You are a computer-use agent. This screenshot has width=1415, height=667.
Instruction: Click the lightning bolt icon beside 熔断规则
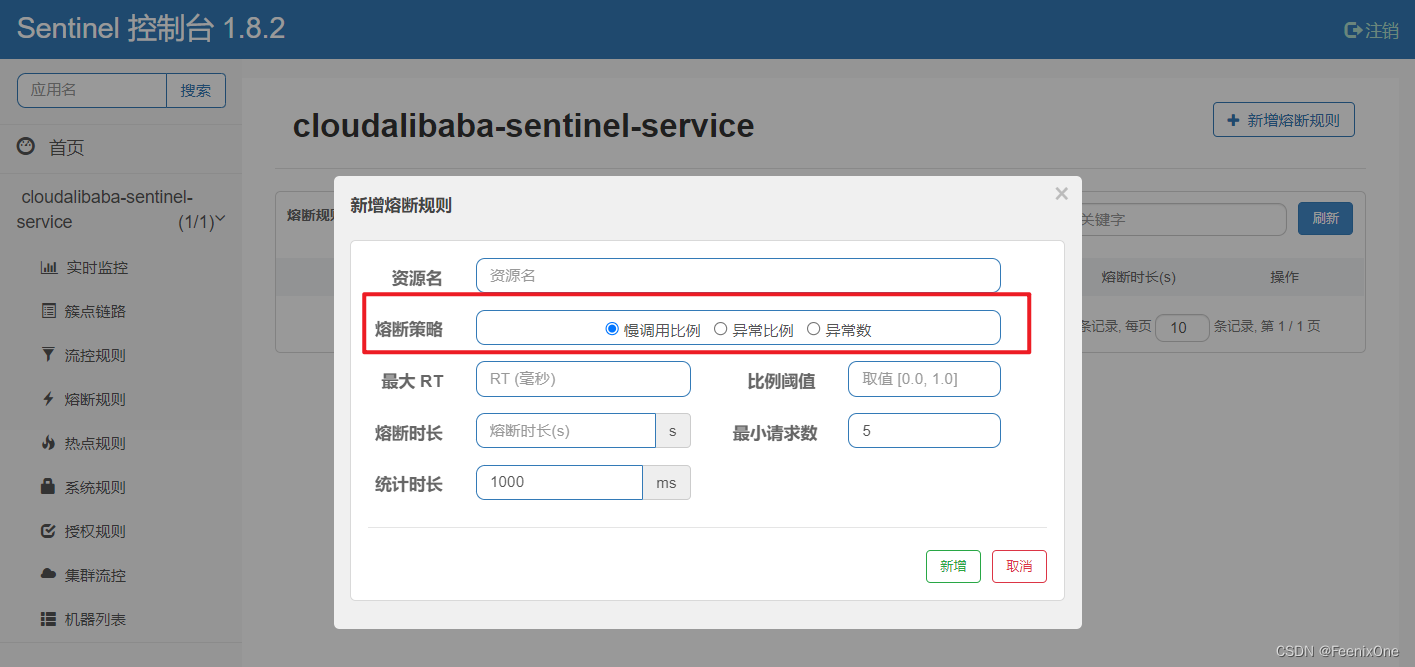(x=48, y=399)
